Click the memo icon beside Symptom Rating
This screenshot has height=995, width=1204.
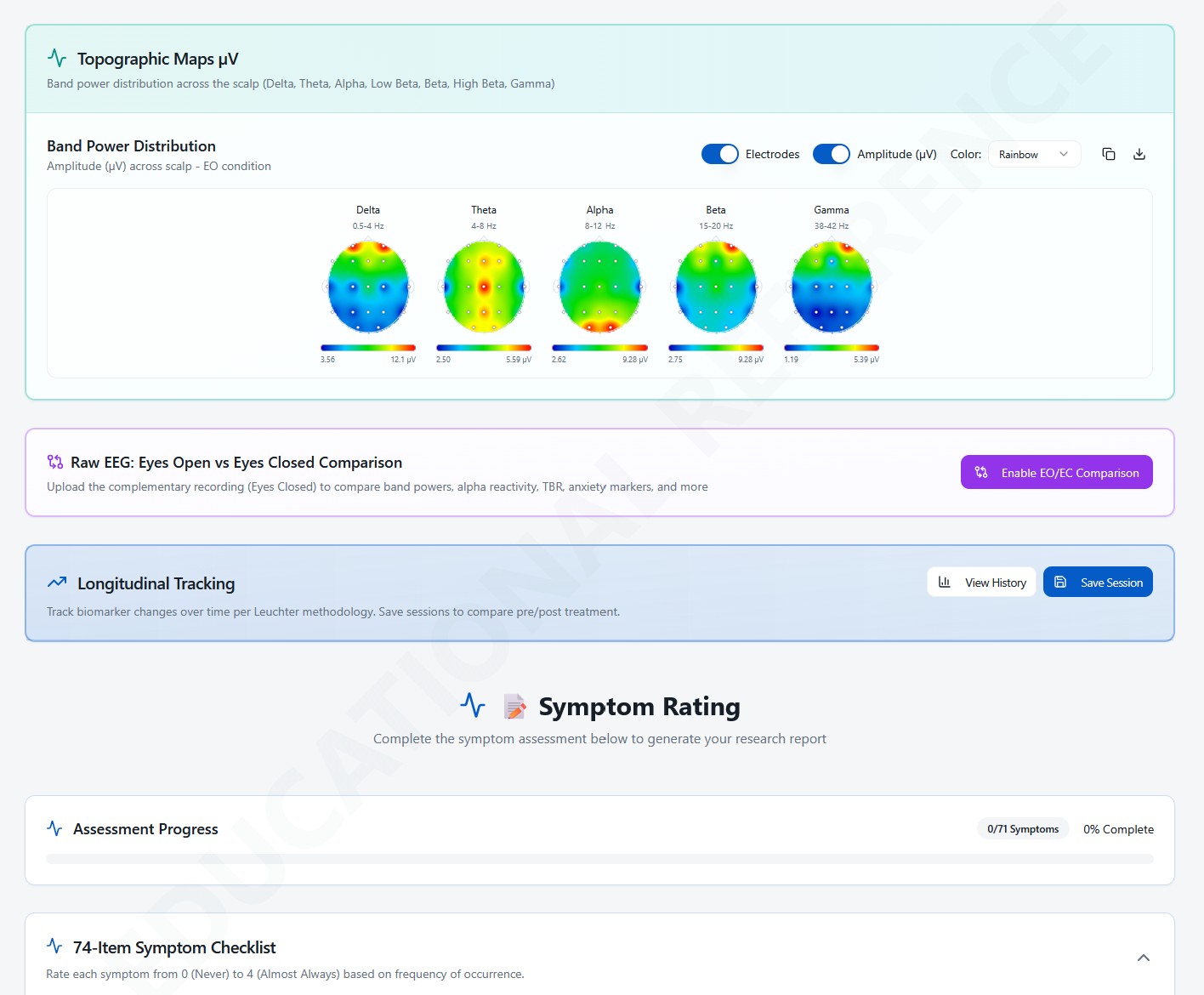pyautogui.click(x=514, y=707)
